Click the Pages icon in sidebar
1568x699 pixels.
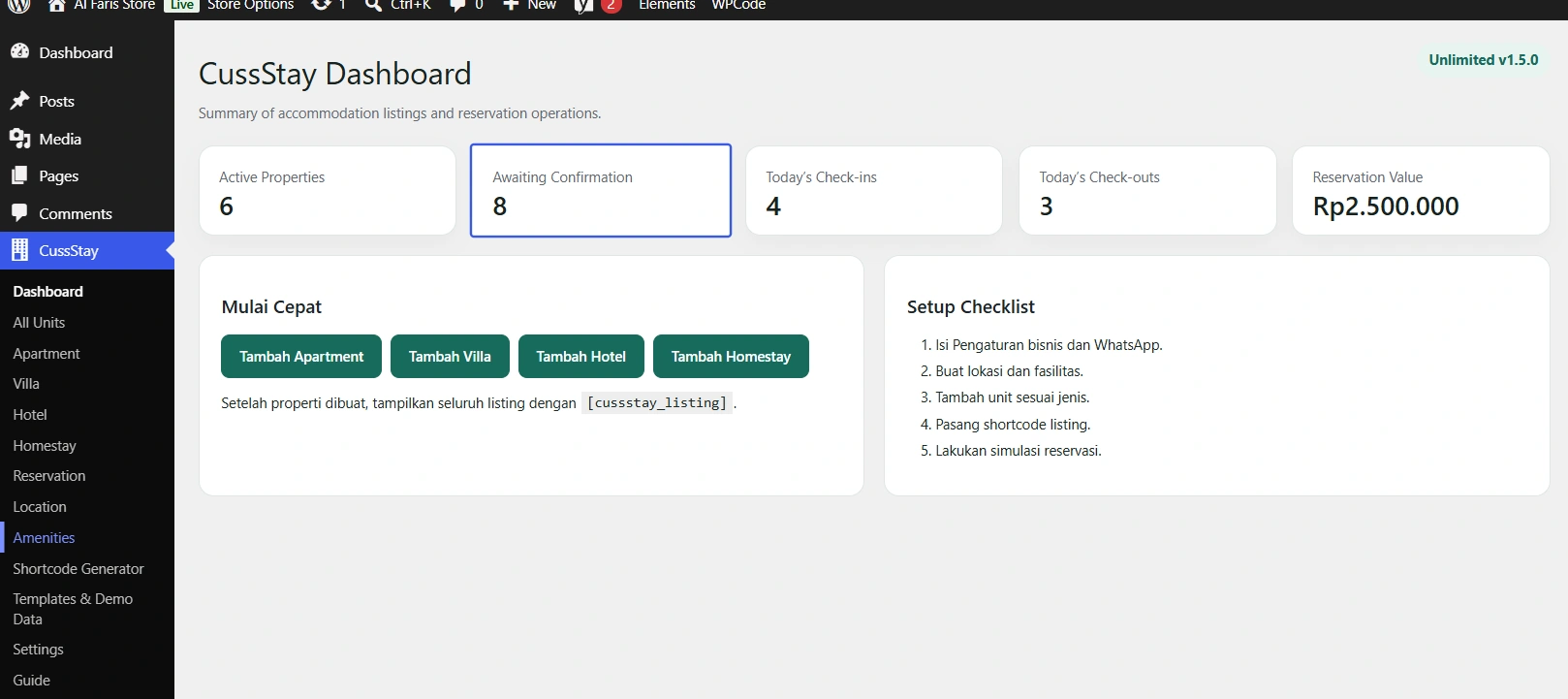click(19, 175)
